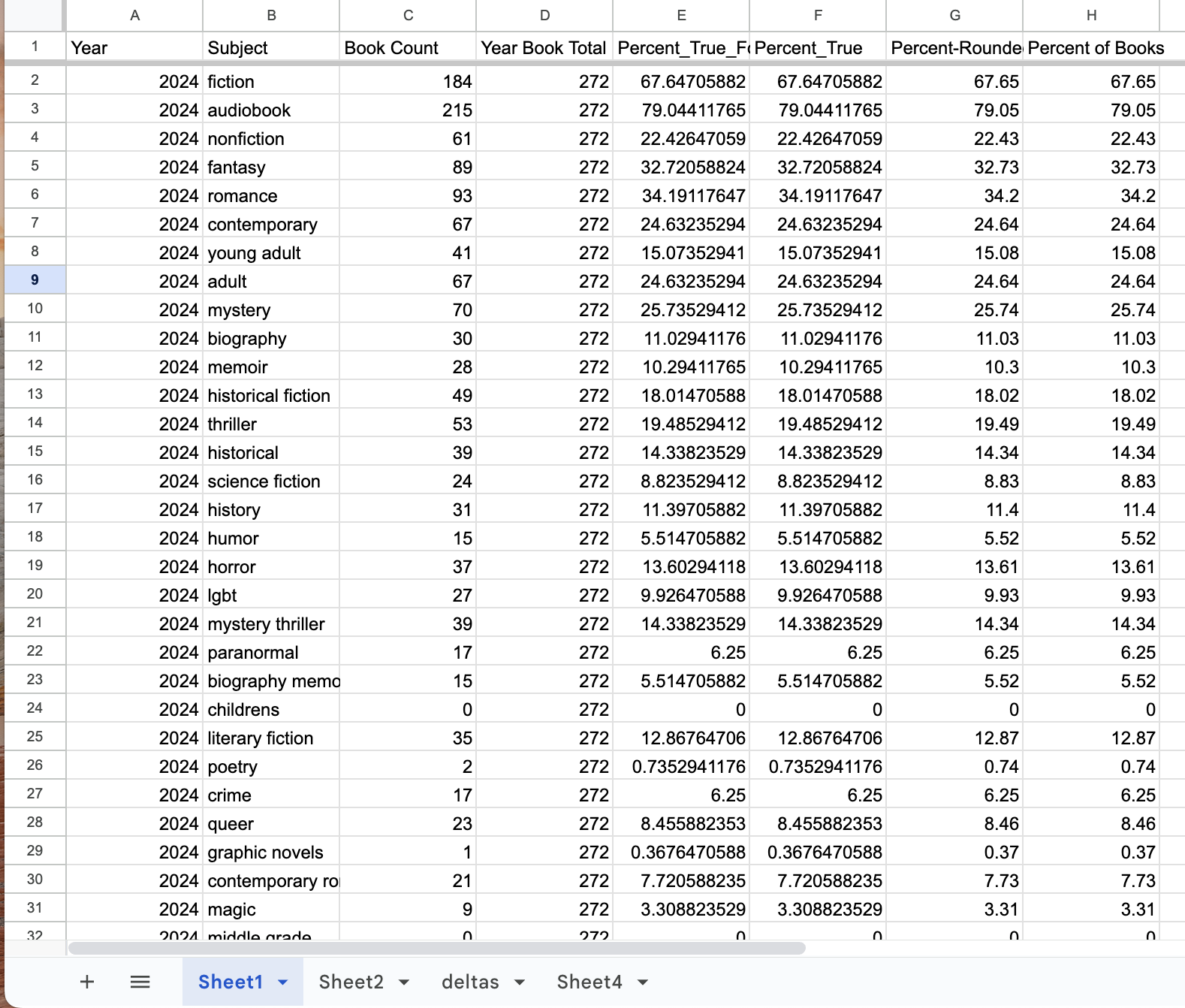
Task: Click the literary fiction subject cell
Action: tap(271, 738)
